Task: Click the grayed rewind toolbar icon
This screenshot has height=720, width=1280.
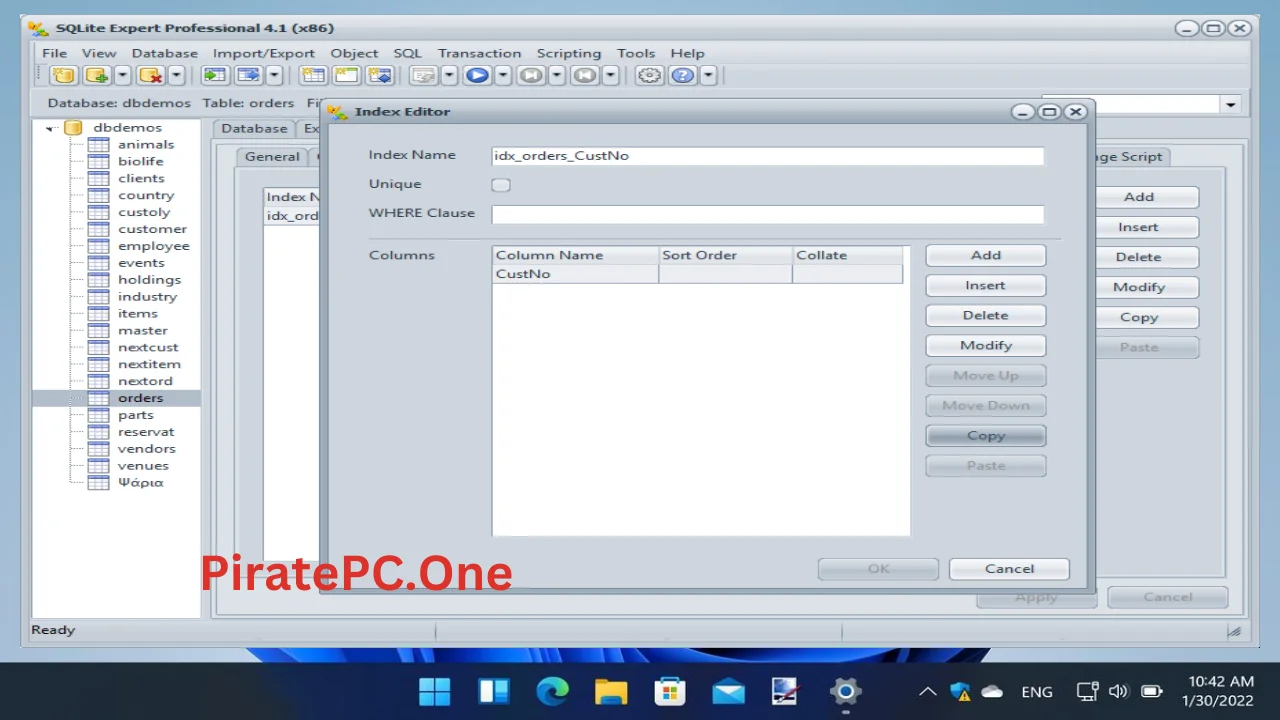Action: [585, 75]
